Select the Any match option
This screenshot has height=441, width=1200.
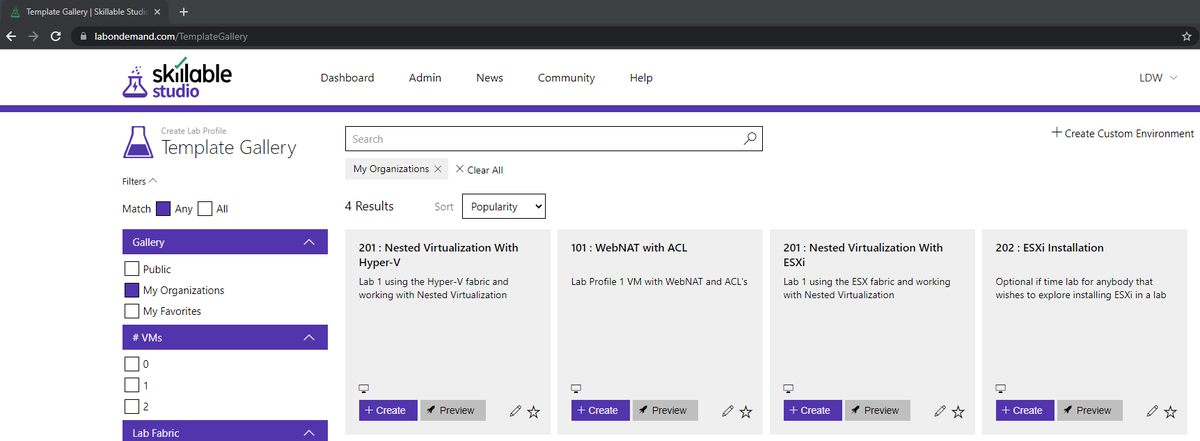click(164, 209)
